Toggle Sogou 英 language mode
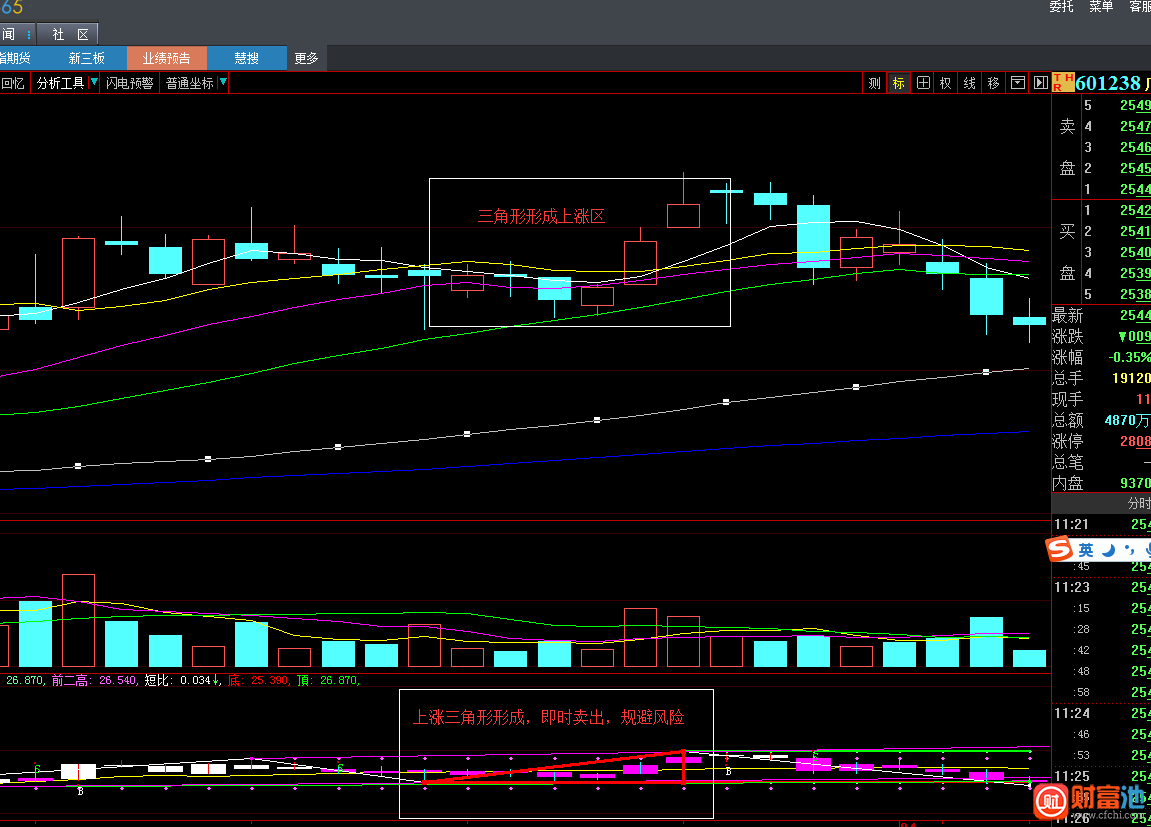The image size is (1151, 827). coord(1086,550)
